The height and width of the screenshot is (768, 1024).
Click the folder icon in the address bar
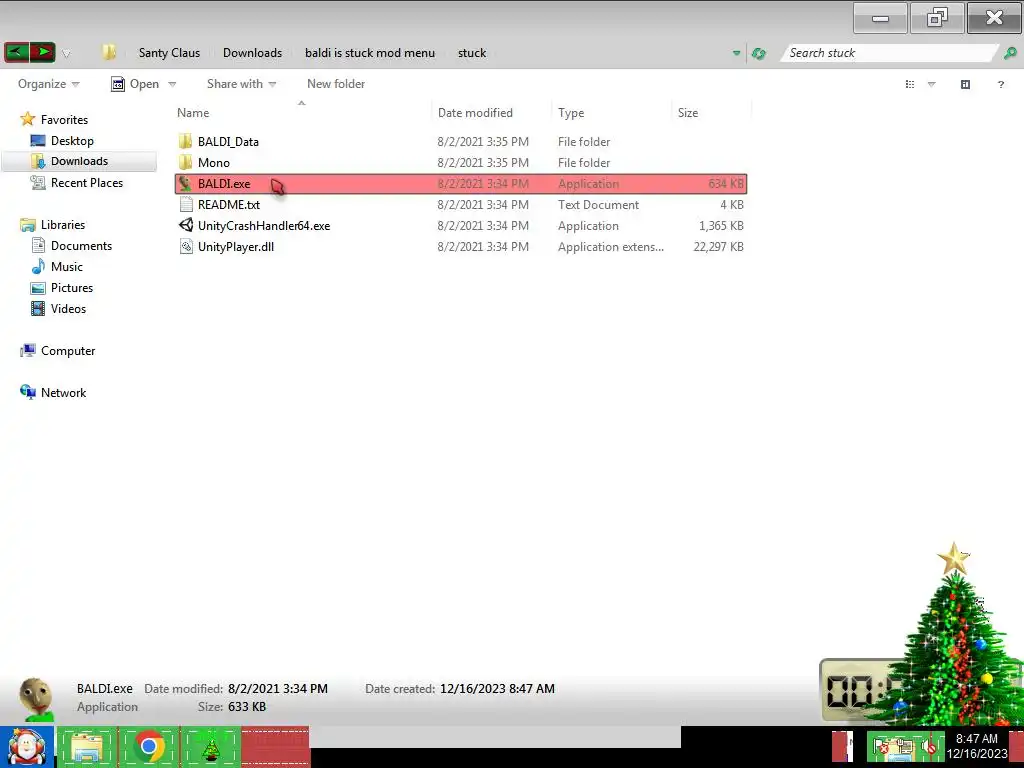(x=109, y=52)
